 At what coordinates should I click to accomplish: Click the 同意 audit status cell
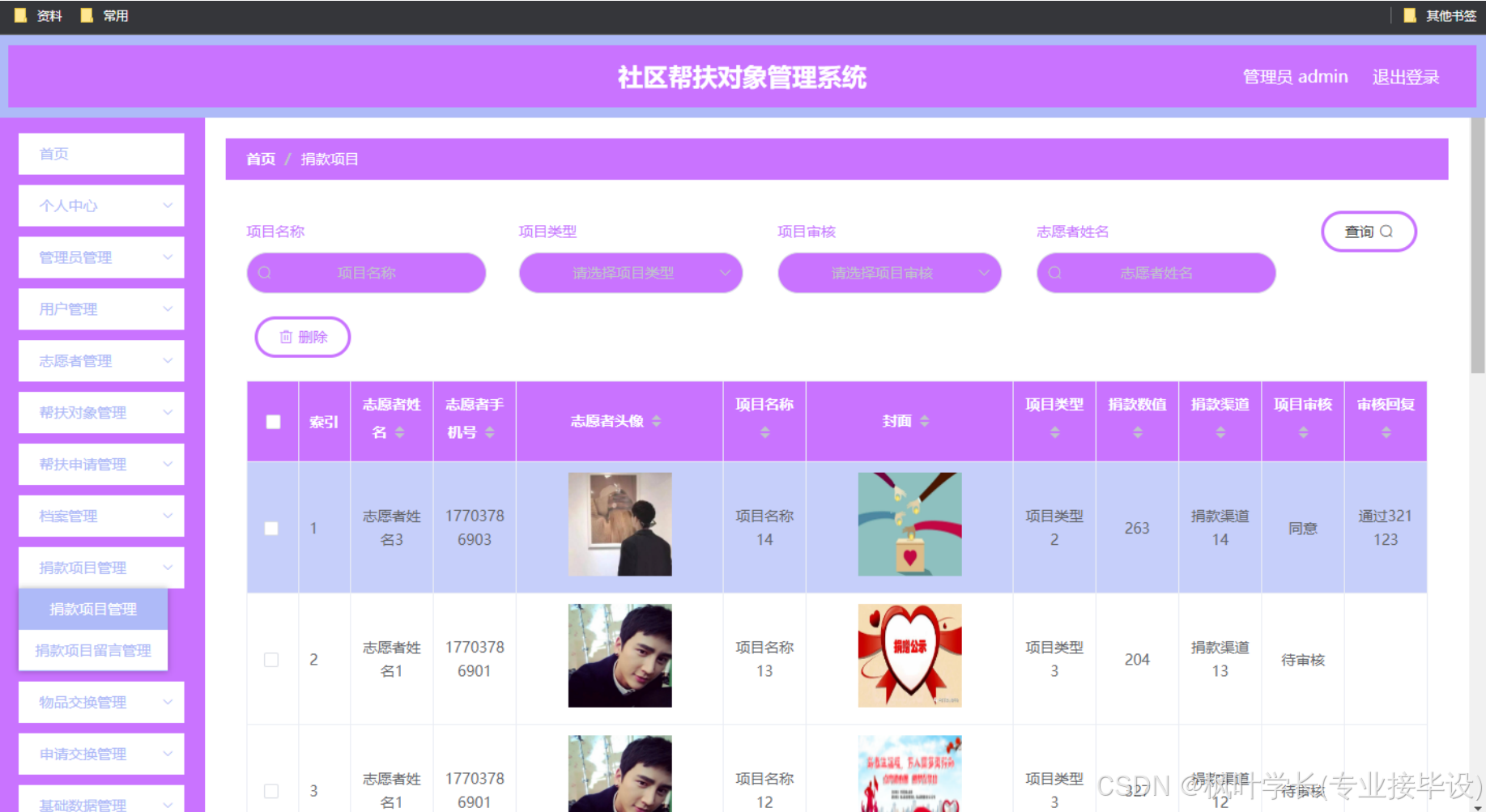[1303, 529]
